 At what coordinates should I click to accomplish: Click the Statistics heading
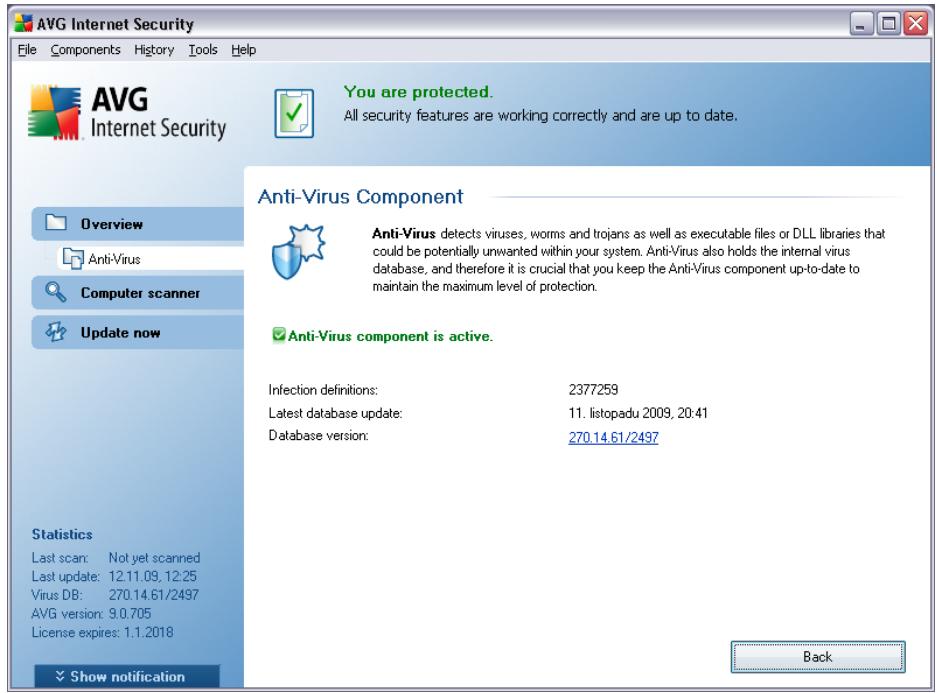tap(62, 534)
